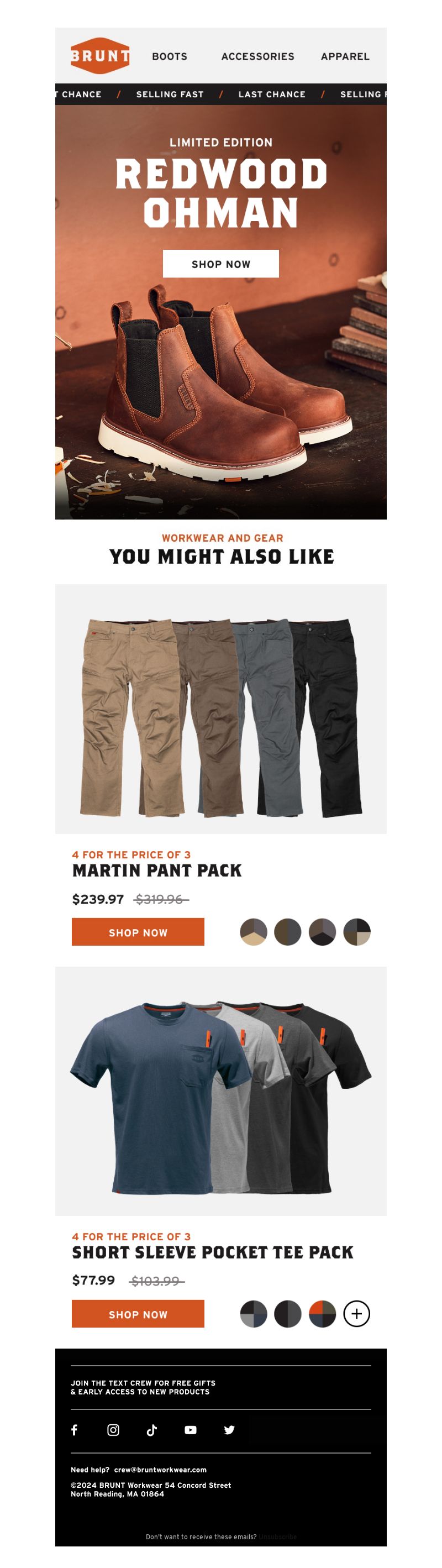The height and width of the screenshot is (1568, 442).
Task: Open the Apparel menu item
Action: click(345, 56)
